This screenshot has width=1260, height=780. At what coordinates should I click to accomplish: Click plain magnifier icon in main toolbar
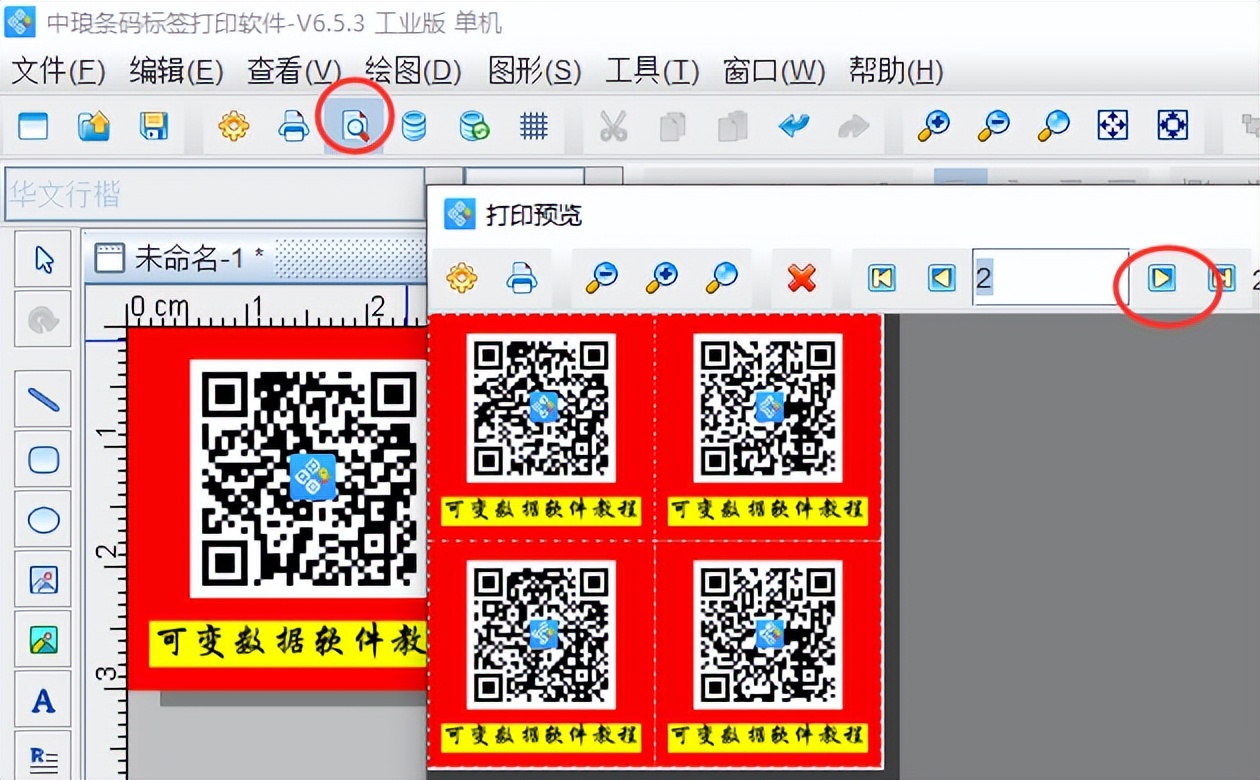pyautogui.click(x=1053, y=126)
